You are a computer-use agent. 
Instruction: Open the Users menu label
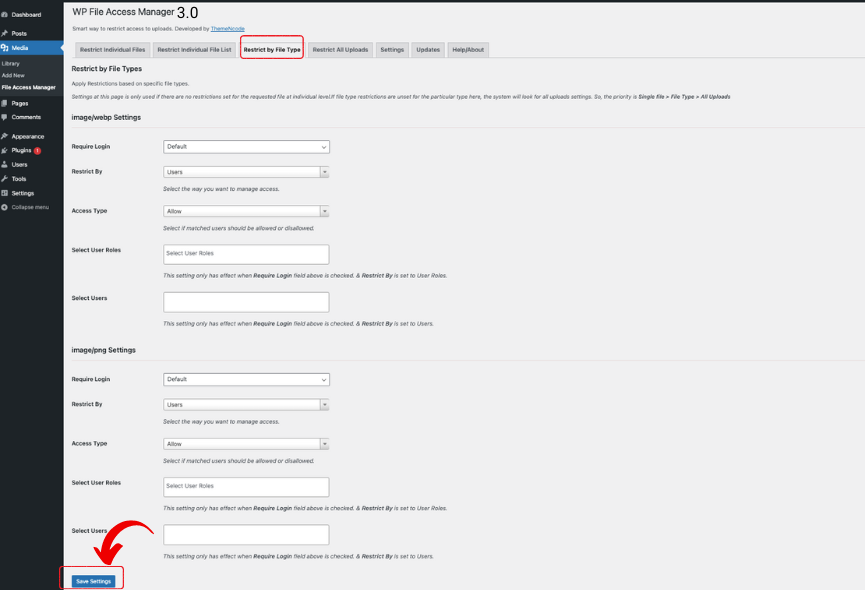point(19,164)
